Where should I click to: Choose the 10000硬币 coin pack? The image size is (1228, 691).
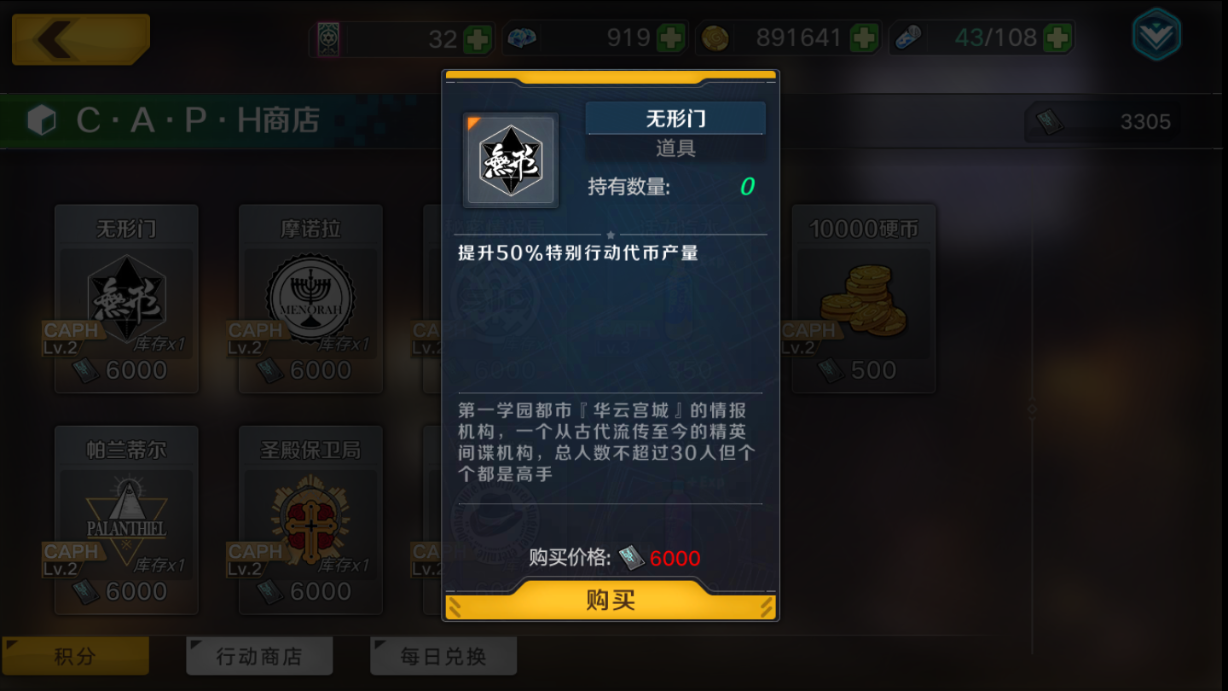(864, 298)
